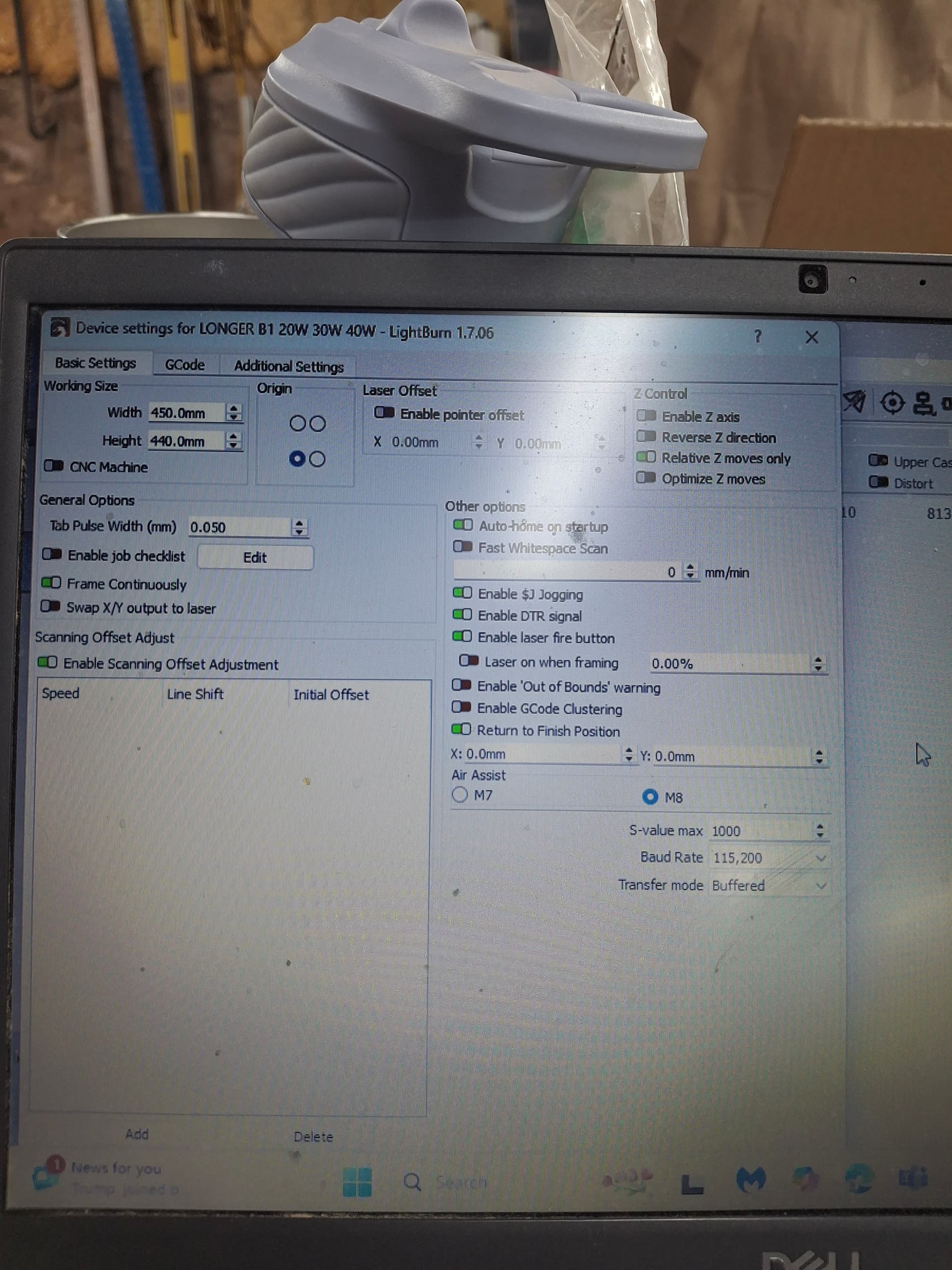Toggle Enable Z axis
The image size is (952, 1270).
[646, 415]
